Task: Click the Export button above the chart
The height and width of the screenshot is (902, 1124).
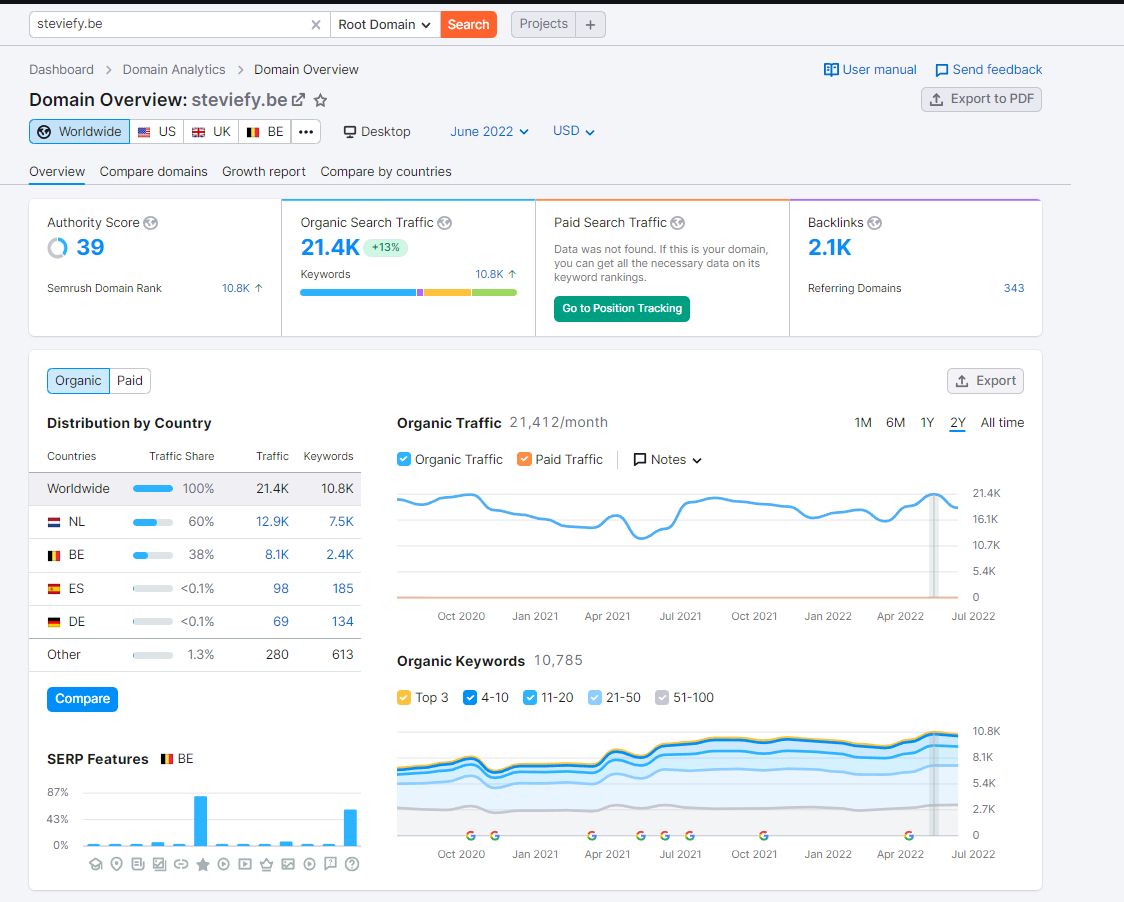Action: point(986,381)
